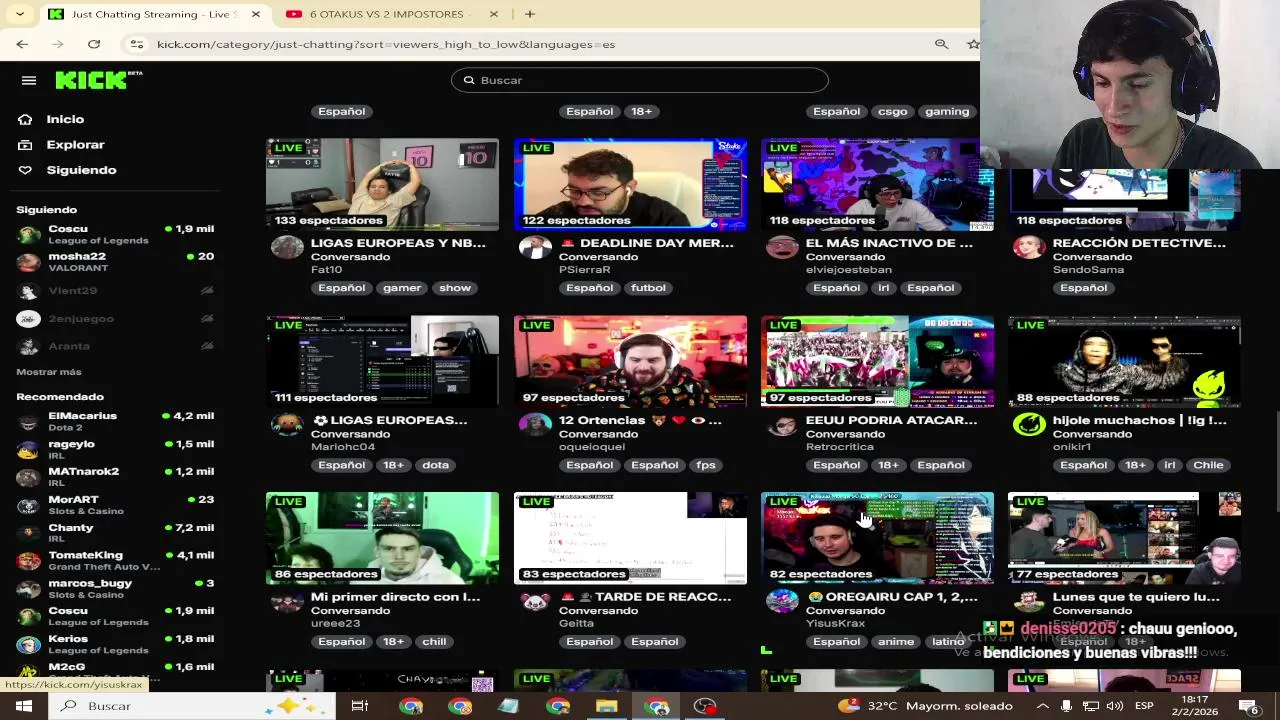Go to Explorar in sidebar
This screenshot has width=1280, height=720.
pos(75,145)
